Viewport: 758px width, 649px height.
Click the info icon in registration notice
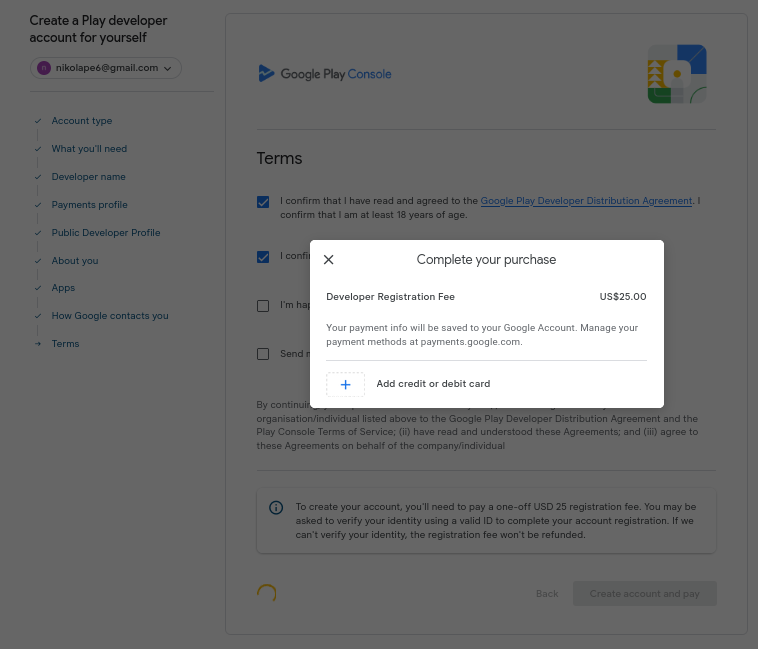(x=277, y=507)
